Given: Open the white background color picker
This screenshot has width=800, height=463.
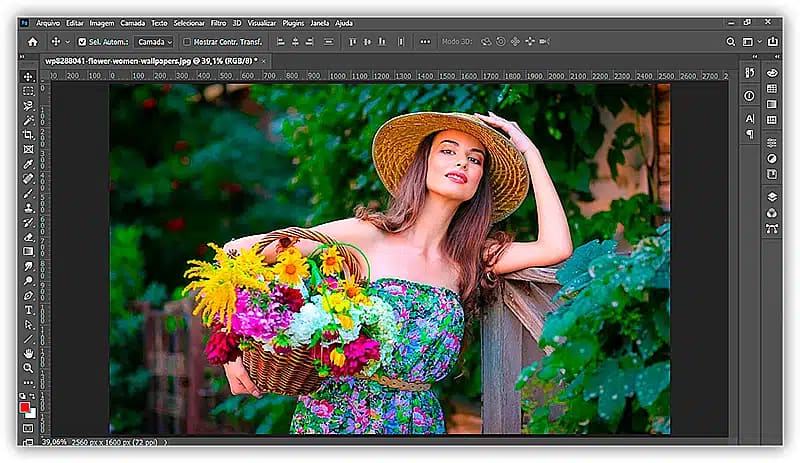Looking at the screenshot, I should click(33, 415).
